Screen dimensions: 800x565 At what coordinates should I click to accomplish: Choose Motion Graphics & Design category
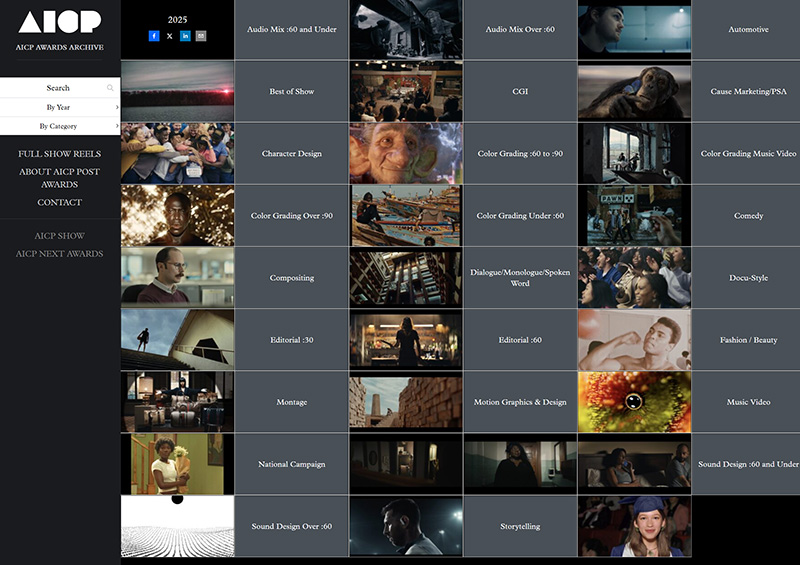(x=520, y=402)
